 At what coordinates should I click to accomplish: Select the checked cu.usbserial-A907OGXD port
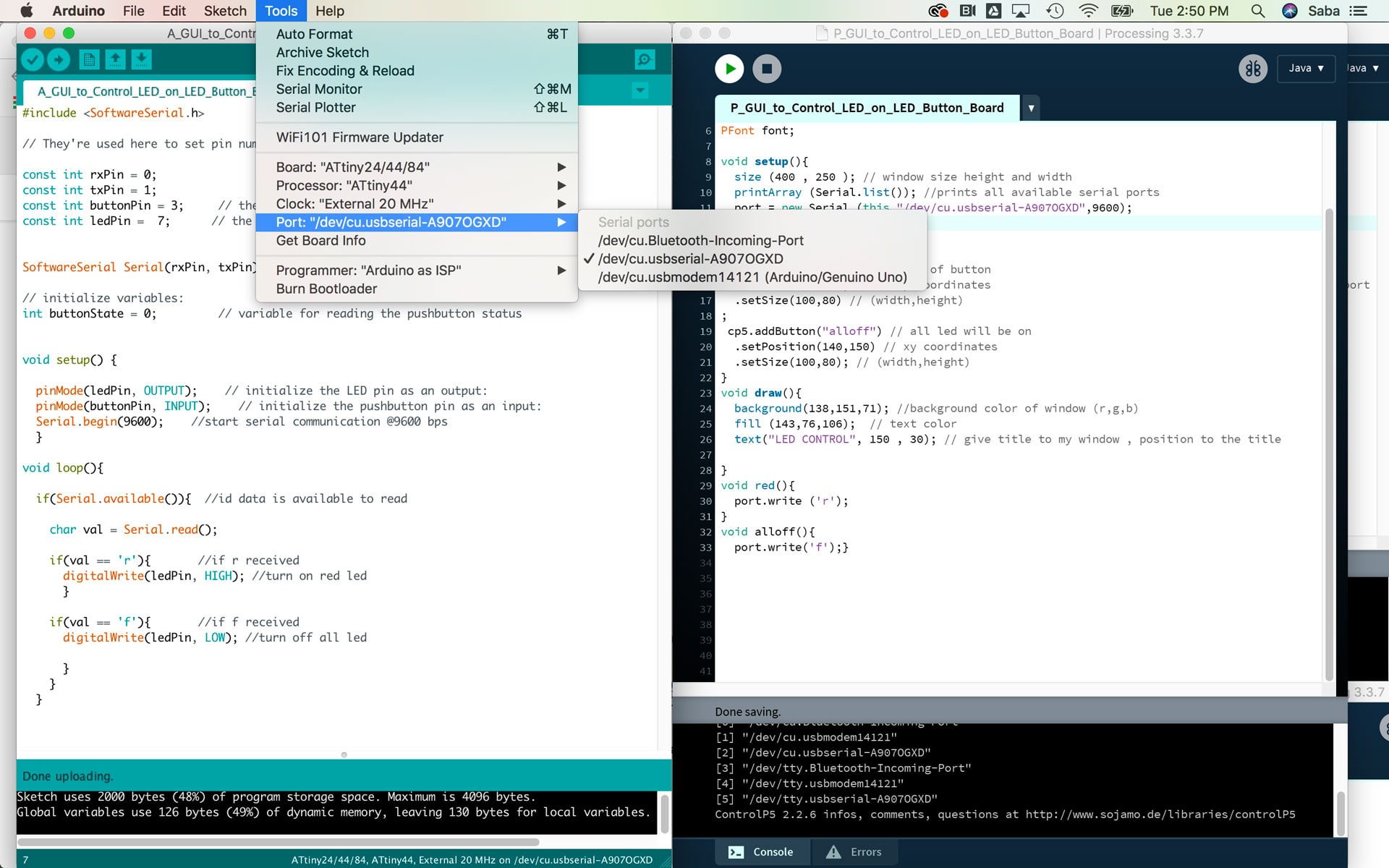(x=752, y=259)
